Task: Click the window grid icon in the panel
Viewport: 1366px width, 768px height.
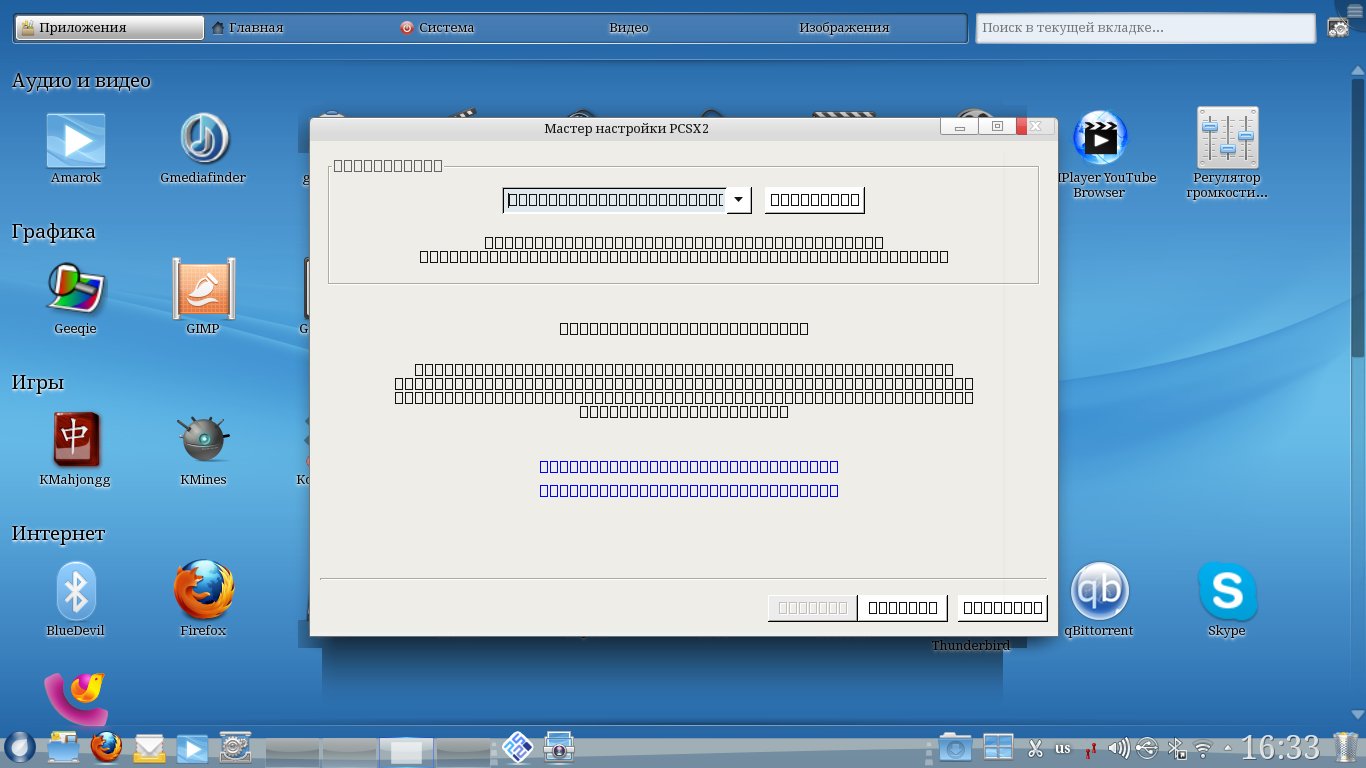Action: coord(998,747)
